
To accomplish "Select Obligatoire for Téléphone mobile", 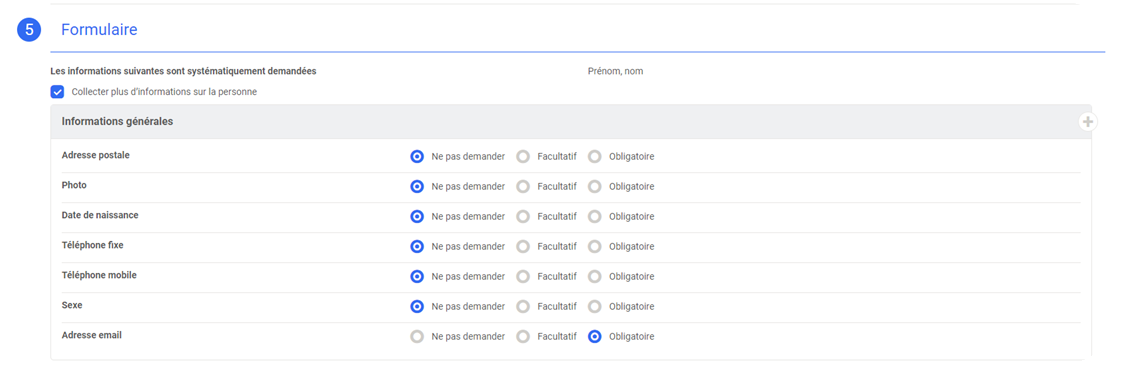I will 595,277.
